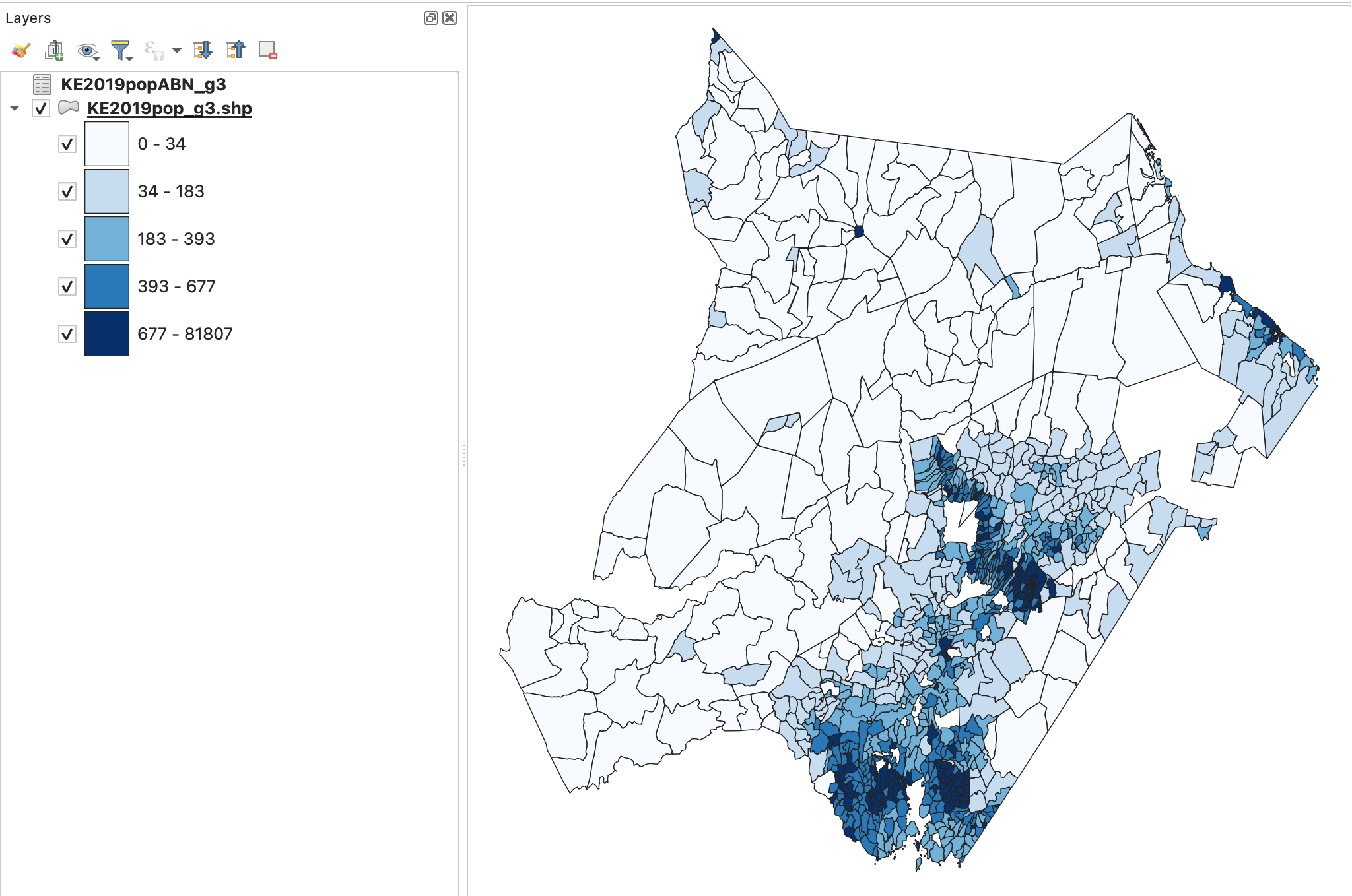The image size is (1352, 896).
Task: Click the 393 - 677 medium blue swatch
Action: [107, 286]
